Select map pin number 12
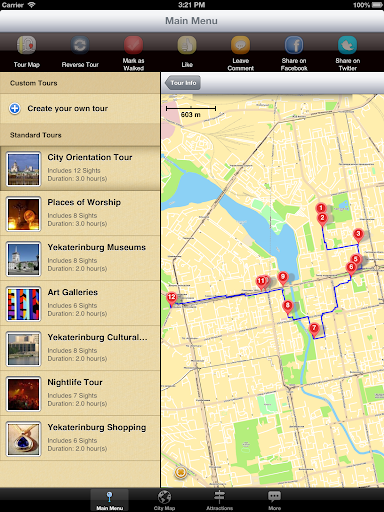The width and height of the screenshot is (384, 512). click(x=171, y=298)
